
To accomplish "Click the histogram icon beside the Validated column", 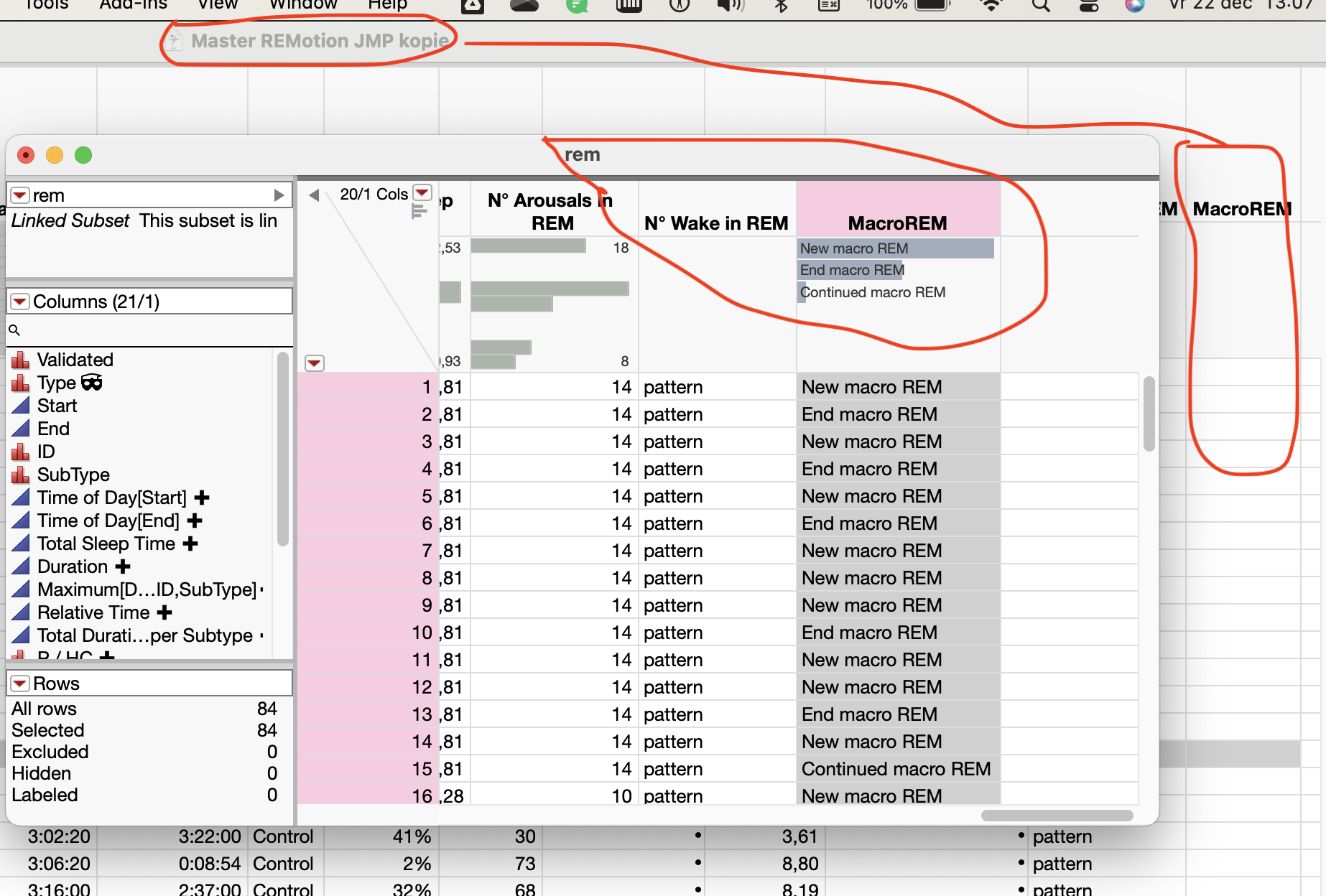I will tap(22, 359).
